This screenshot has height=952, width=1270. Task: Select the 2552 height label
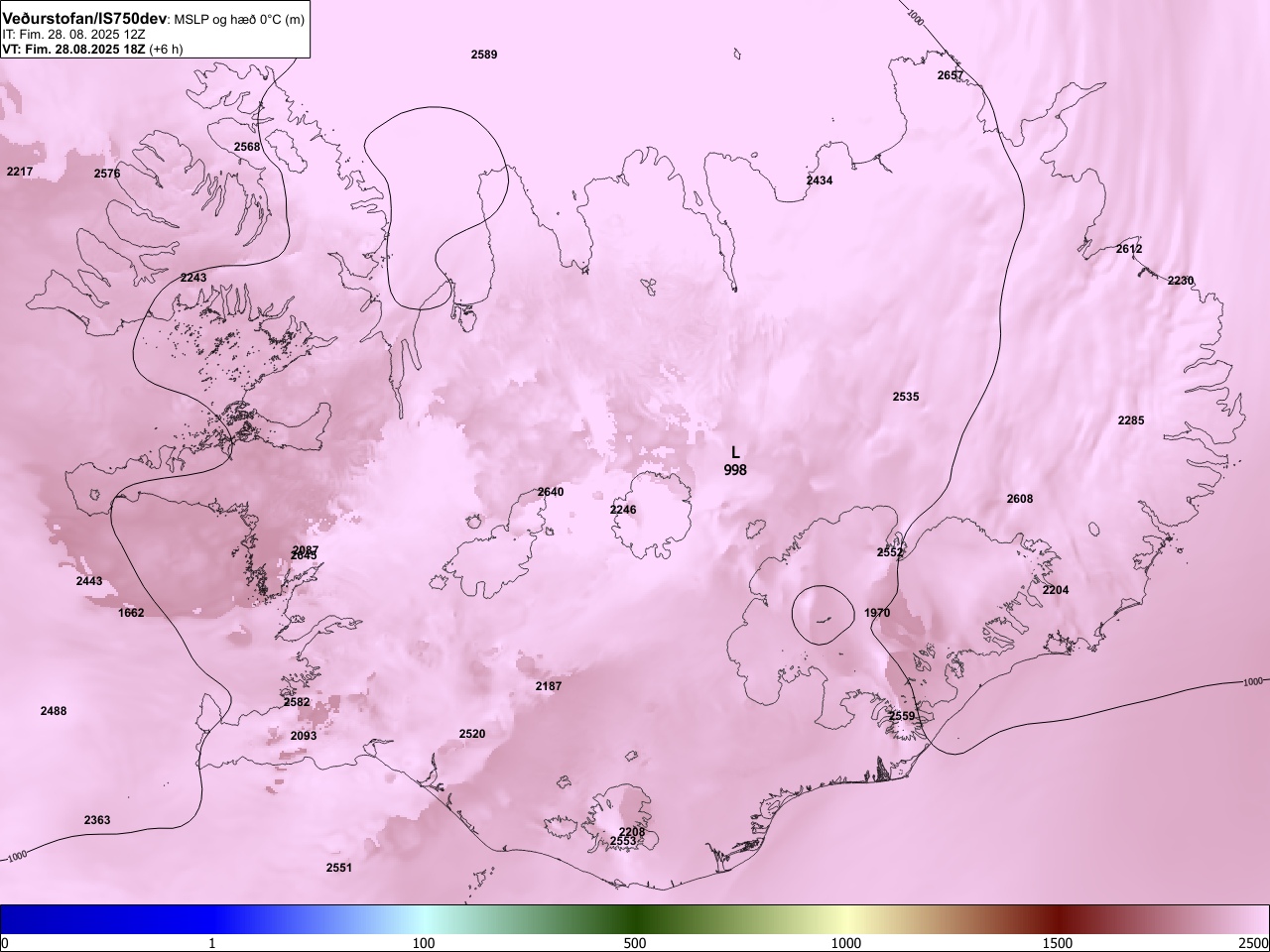(890, 552)
